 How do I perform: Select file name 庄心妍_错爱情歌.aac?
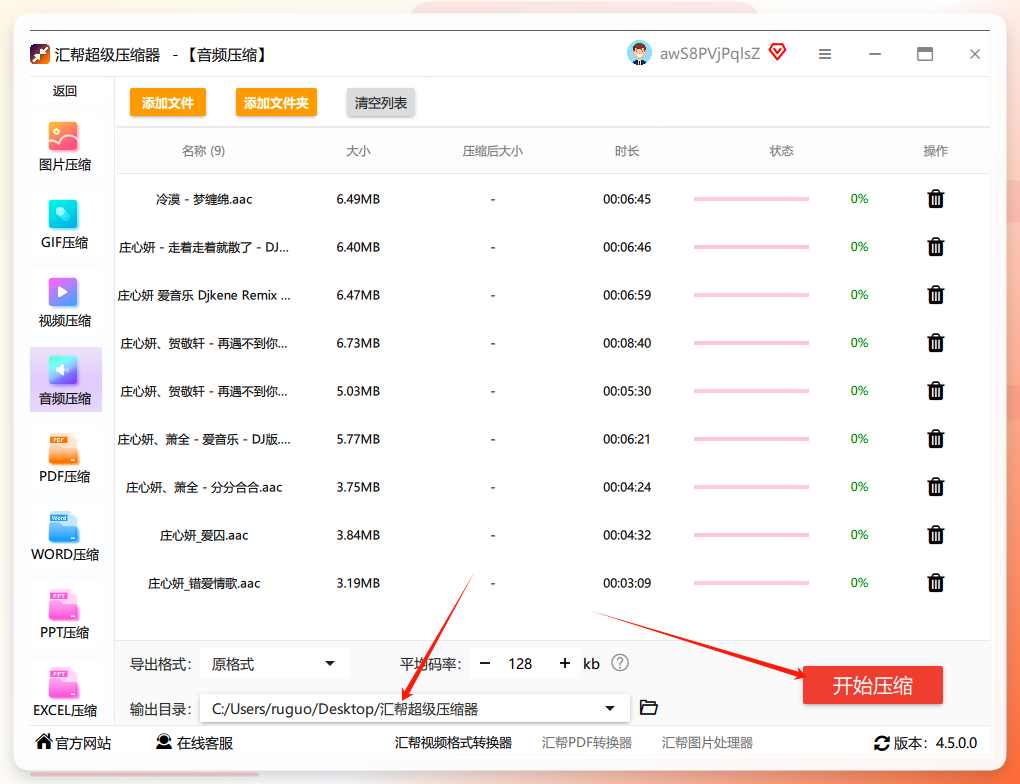tap(204, 583)
